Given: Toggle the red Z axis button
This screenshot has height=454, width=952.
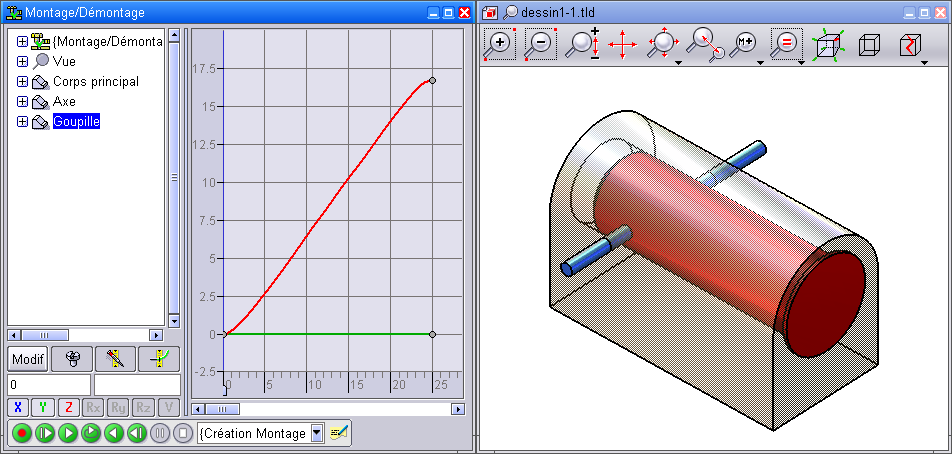Looking at the screenshot, I should pyautogui.click(x=68, y=407).
